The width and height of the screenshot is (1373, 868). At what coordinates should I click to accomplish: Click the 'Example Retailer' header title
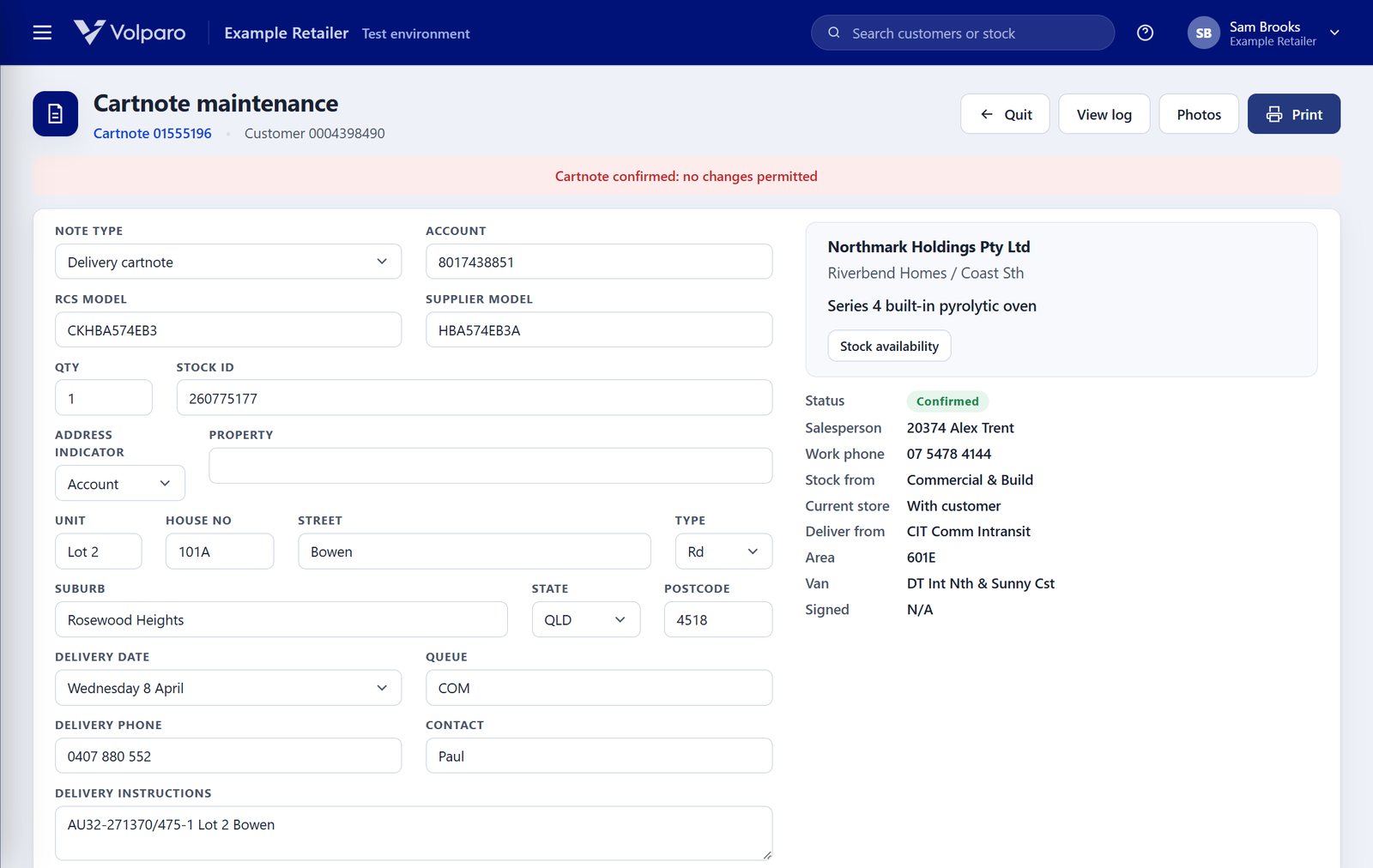tap(287, 33)
